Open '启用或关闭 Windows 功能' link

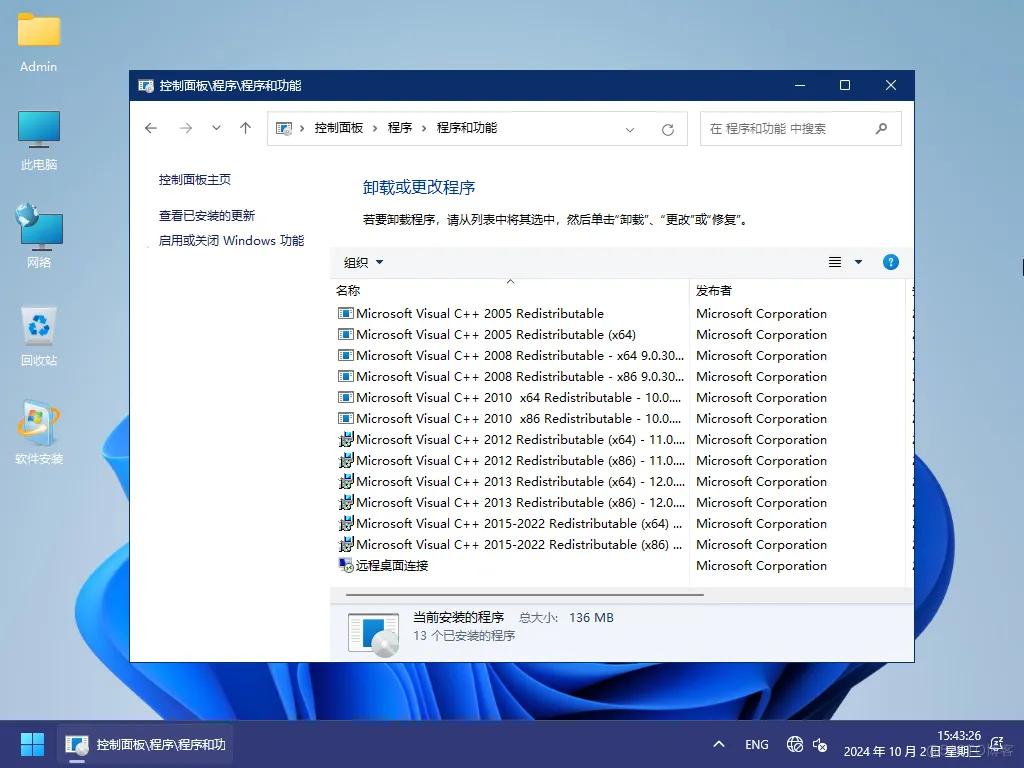pos(231,240)
